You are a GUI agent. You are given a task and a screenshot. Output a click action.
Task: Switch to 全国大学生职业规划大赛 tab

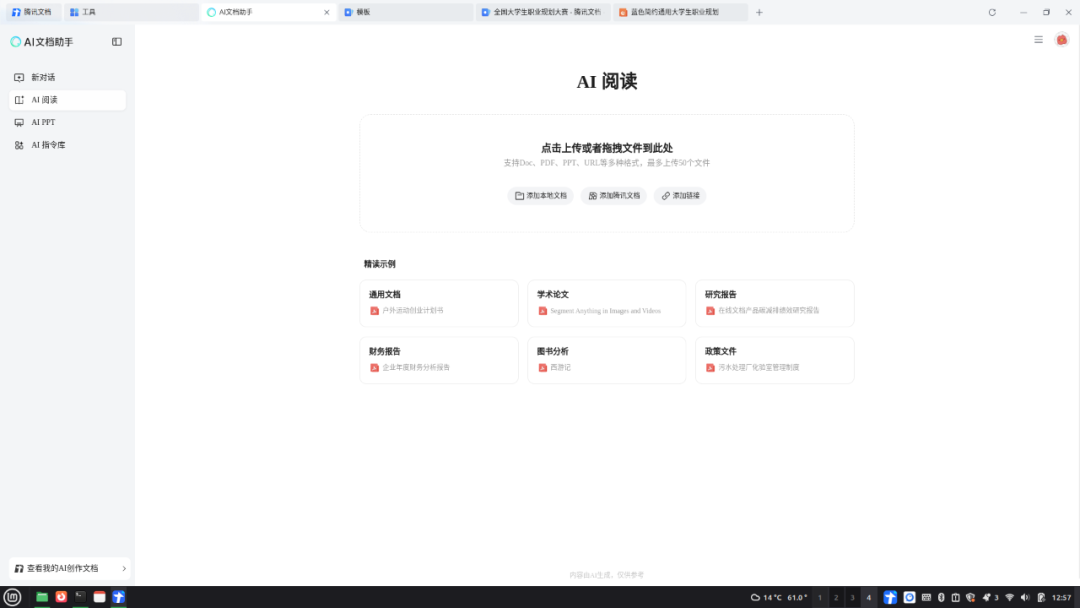pyautogui.click(x=543, y=12)
